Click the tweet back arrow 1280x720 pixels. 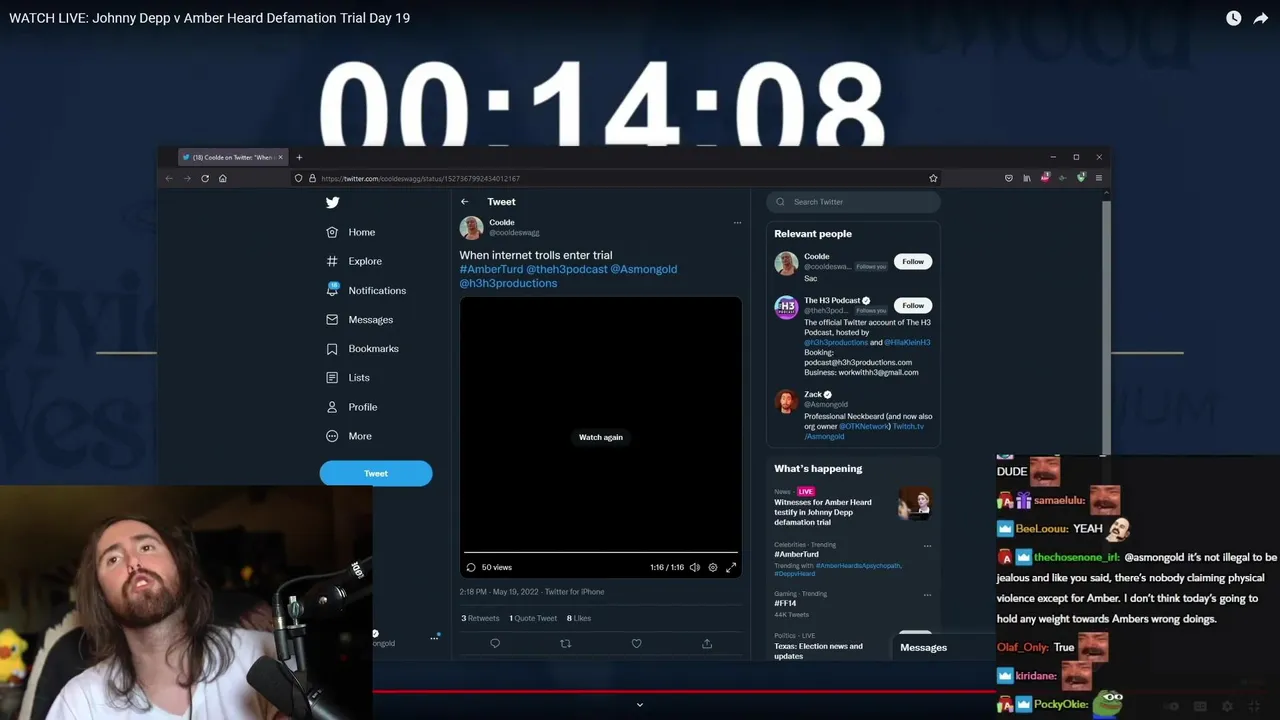(465, 202)
